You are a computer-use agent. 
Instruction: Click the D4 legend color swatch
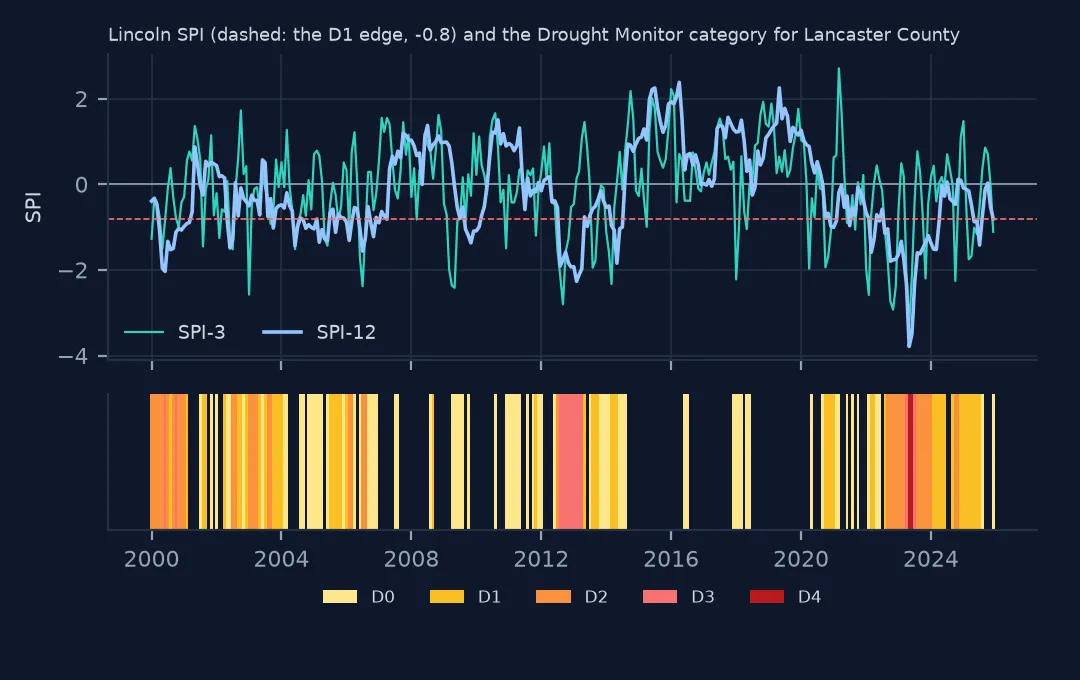point(767,597)
